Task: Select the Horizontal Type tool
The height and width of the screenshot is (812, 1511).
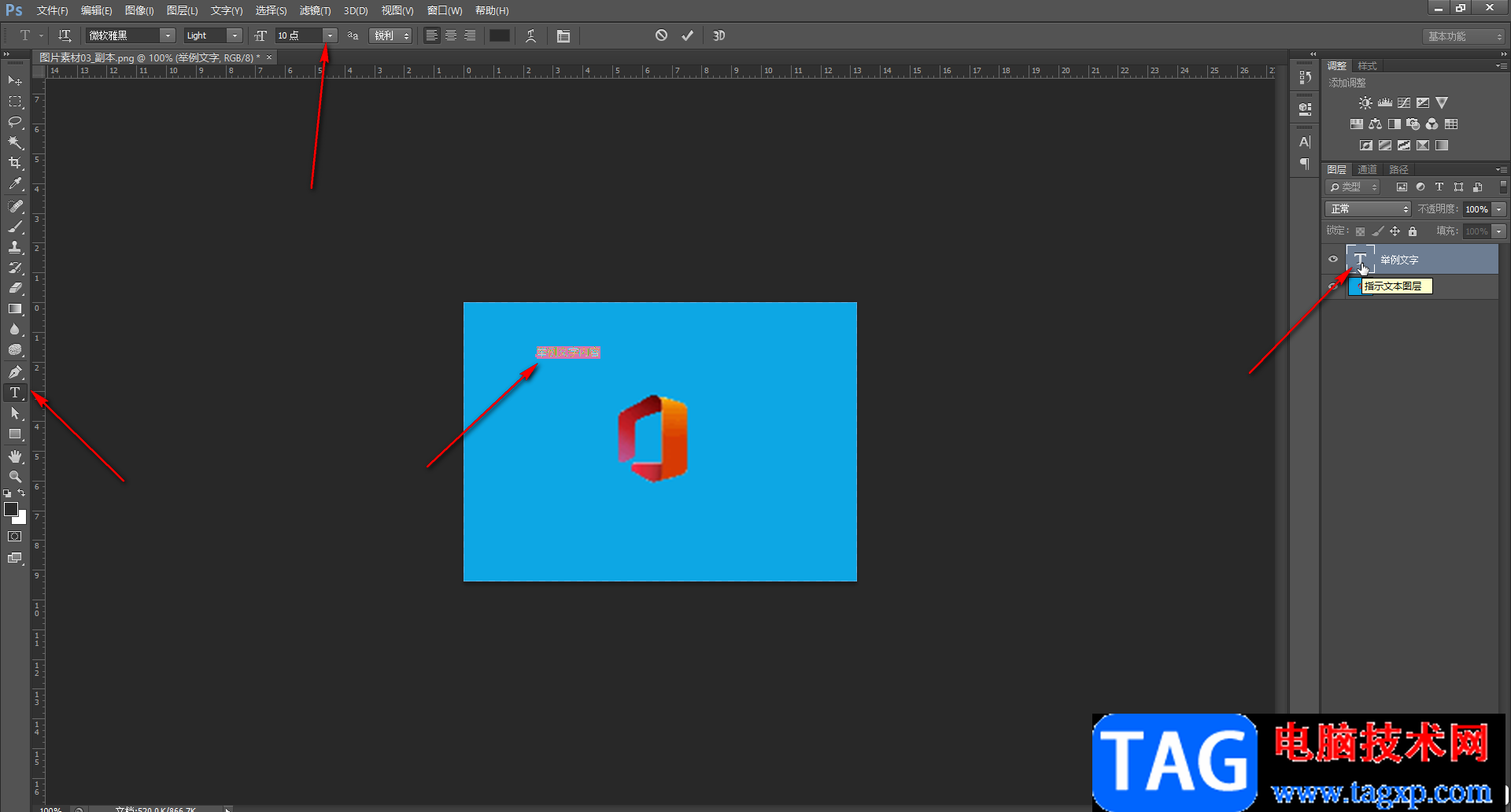Action: pyautogui.click(x=15, y=393)
